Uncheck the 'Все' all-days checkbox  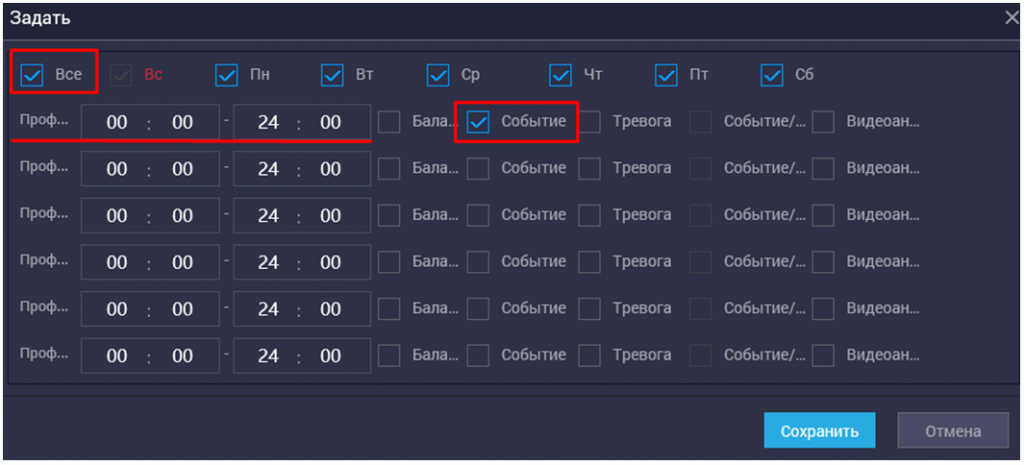(x=32, y=75)
